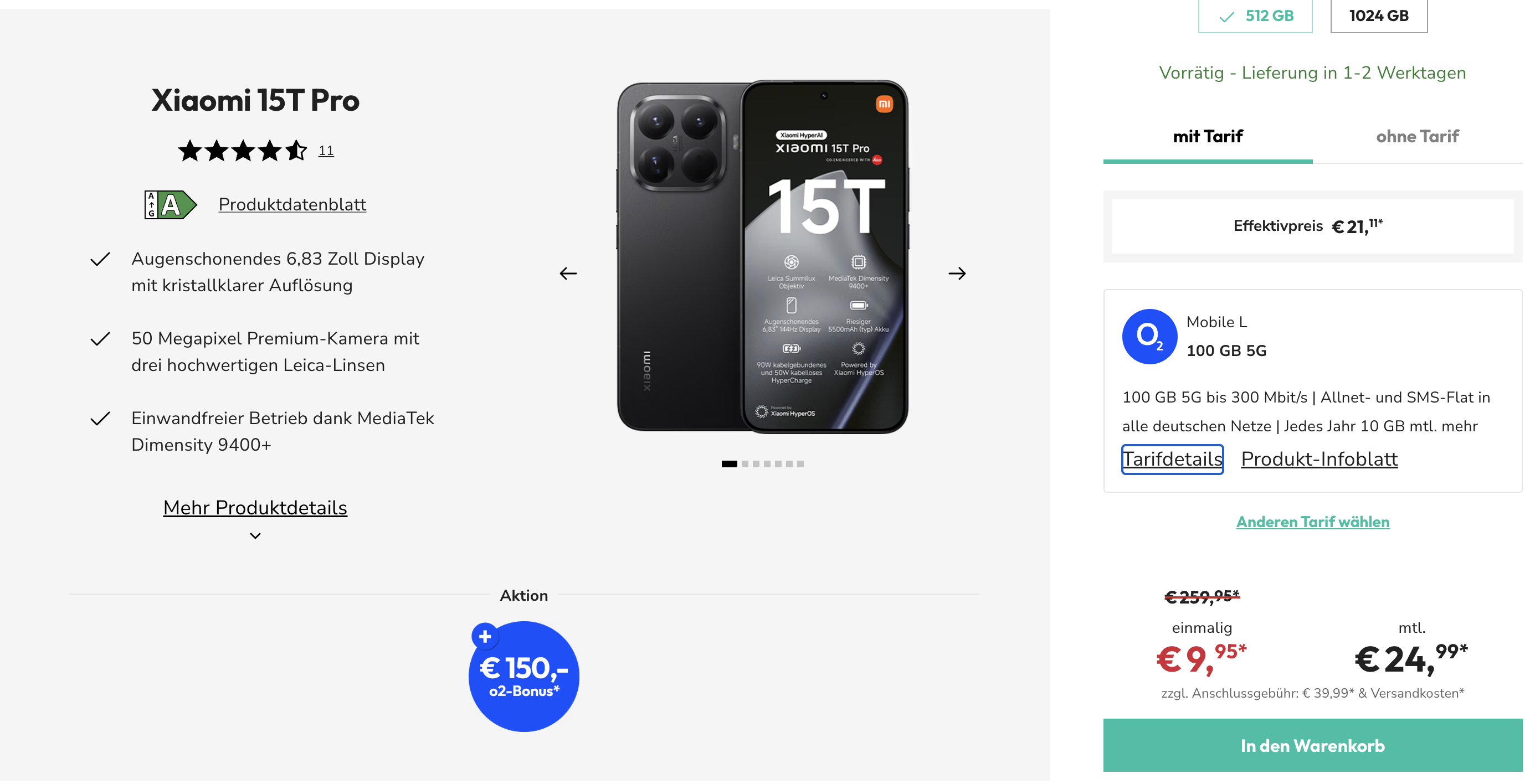Choose another plan via Anderen Tarif wählen
This screenshot has height=784, width=1530.
[1313, 522]
